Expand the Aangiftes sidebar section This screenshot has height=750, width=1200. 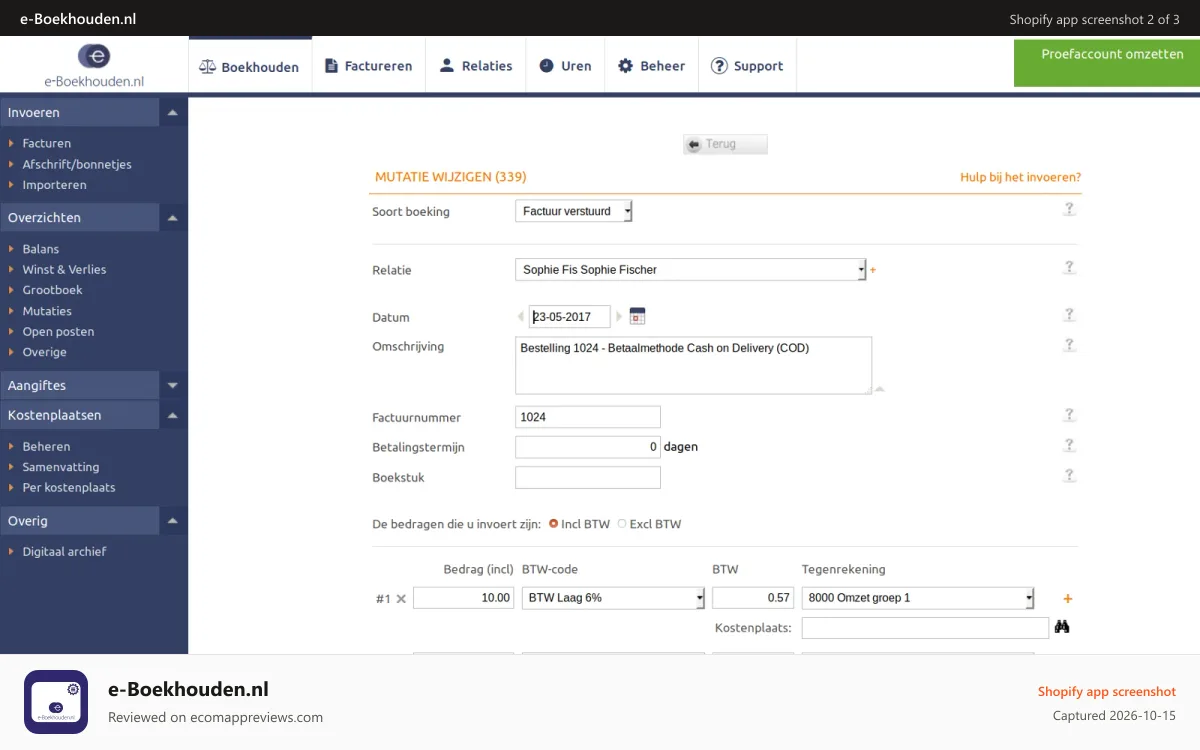(173, 385)
